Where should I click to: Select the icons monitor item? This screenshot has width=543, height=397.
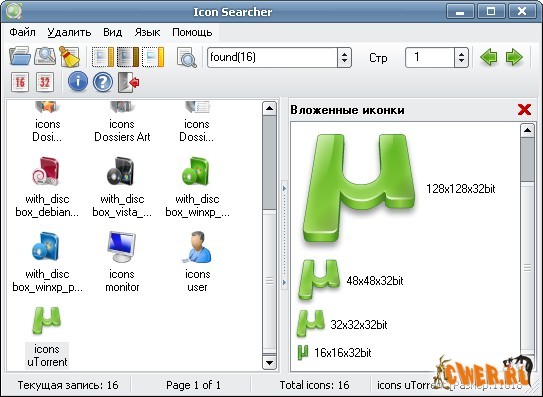[122, 262]
